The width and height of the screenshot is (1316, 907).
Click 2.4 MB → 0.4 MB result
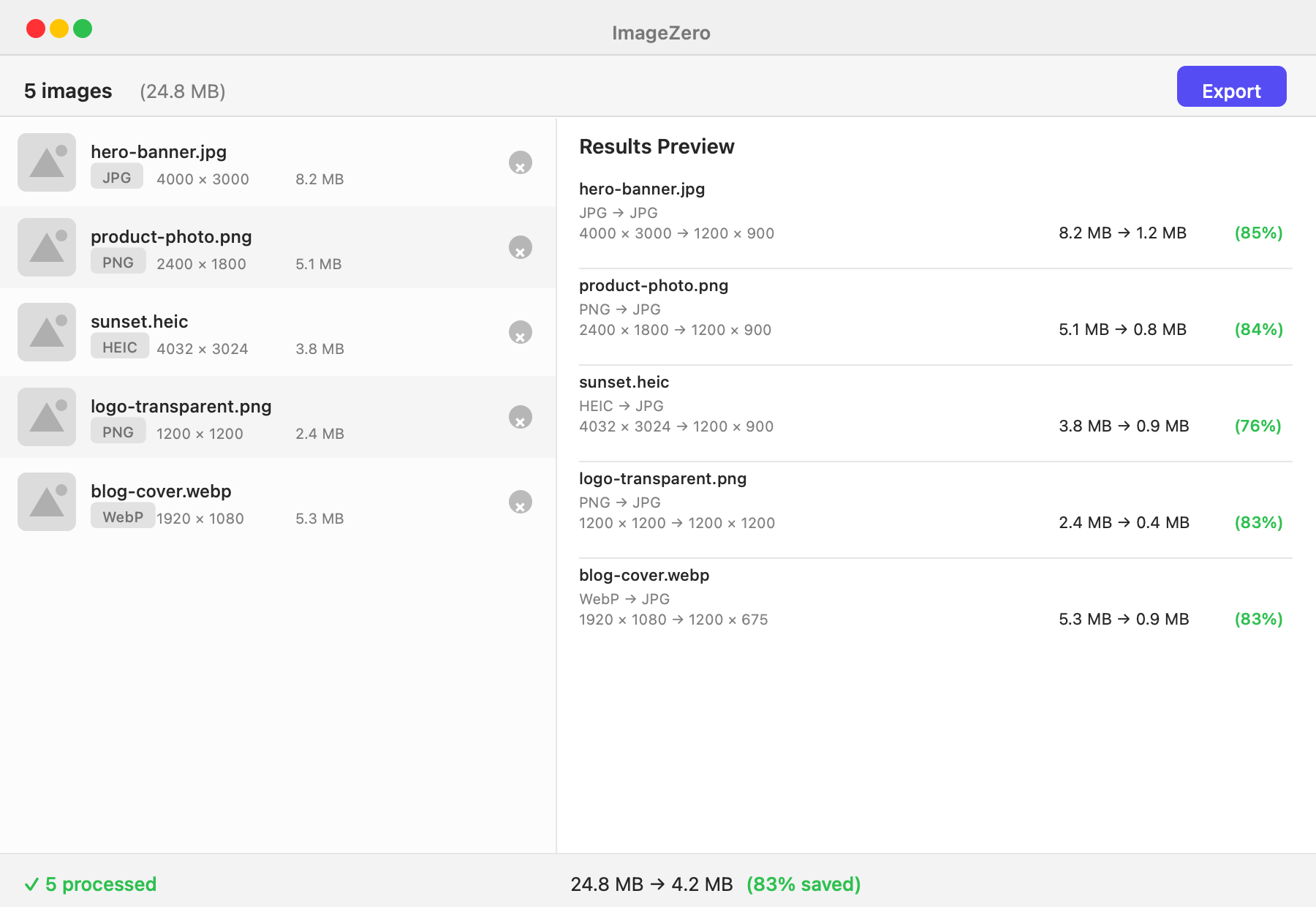tap(1124, 522)
